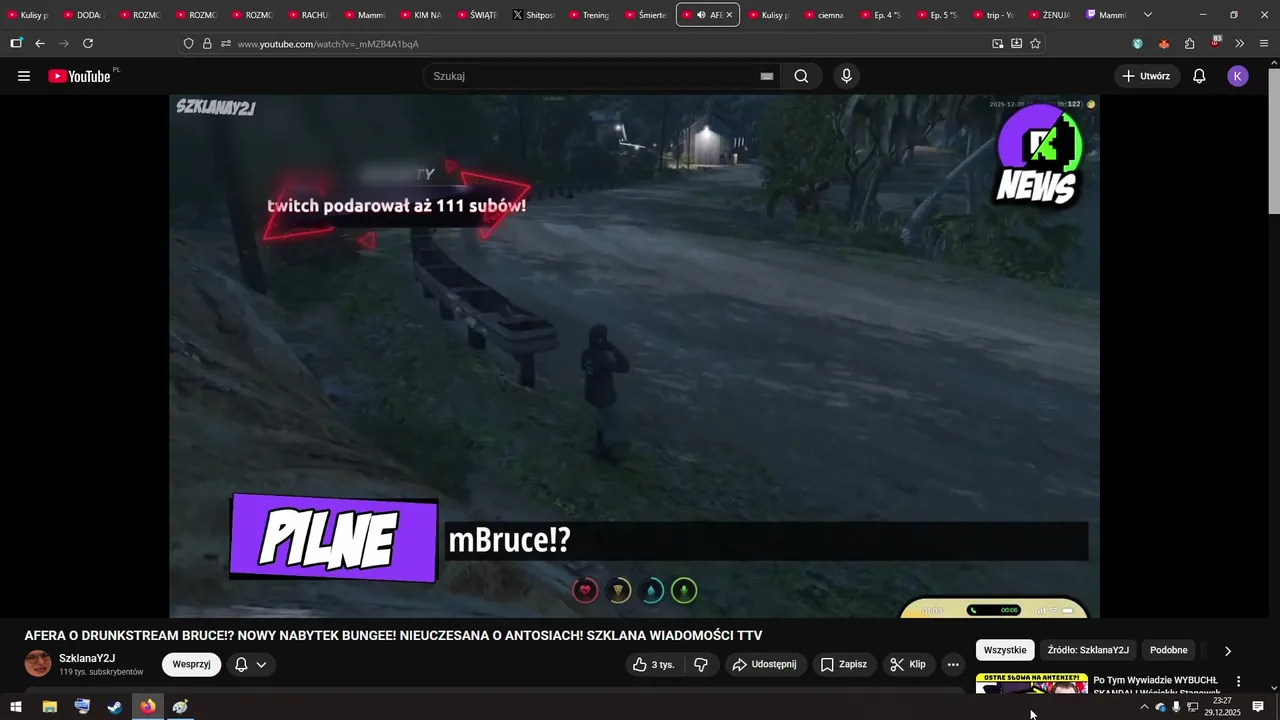Image resolution: width=1280 pixels, height=720 pixels.
Task: Open Steam from the taskbar
Action: (115, 707)
